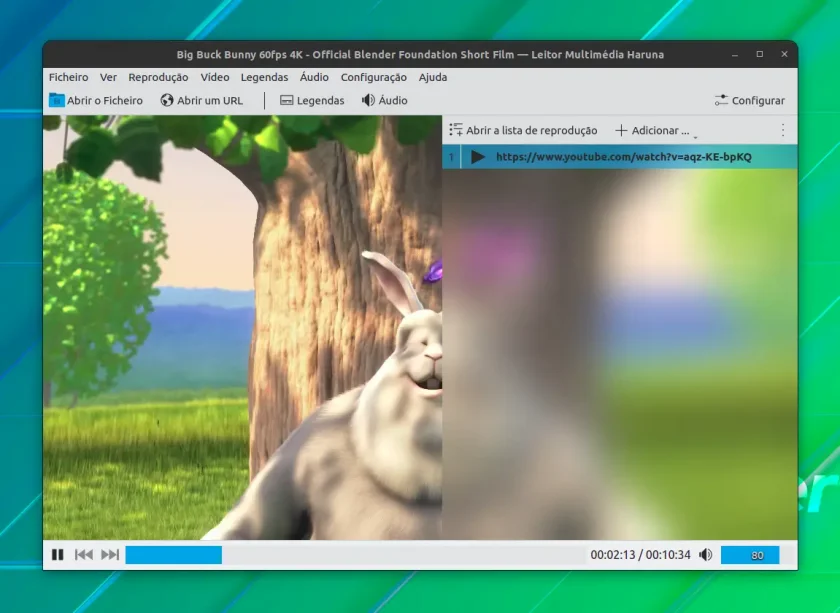Pause the video playback
Viewport: 840px width, 613px height.
click(x=58, y=555)
